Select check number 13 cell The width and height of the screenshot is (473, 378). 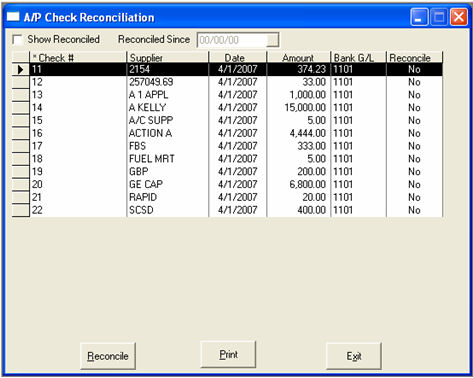tap(78, 95)
